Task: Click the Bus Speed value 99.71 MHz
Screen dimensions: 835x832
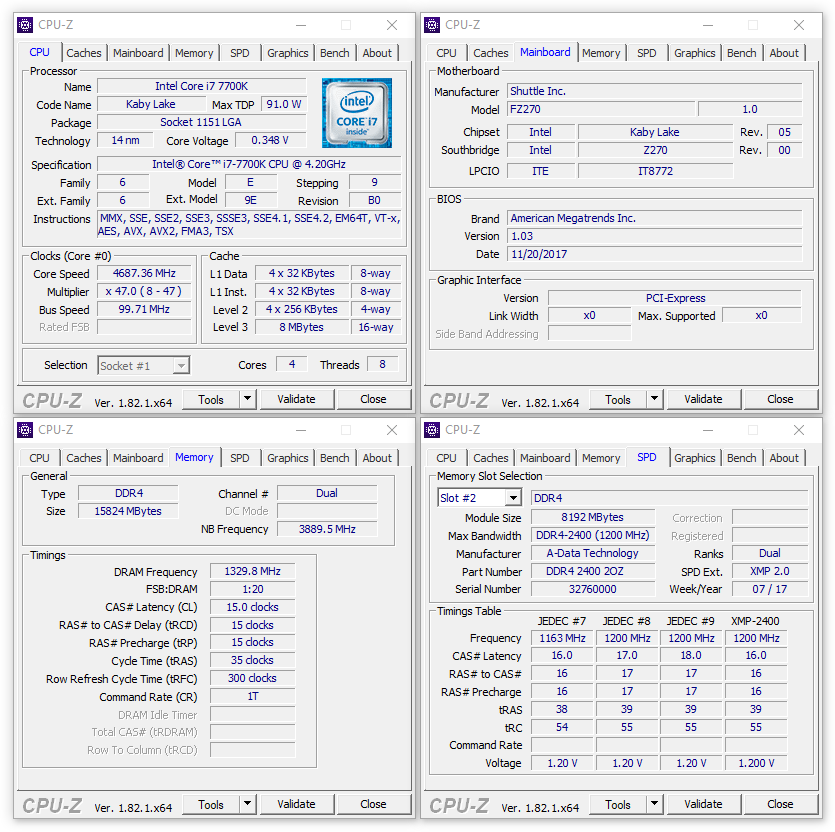Action: coord(144,309)
